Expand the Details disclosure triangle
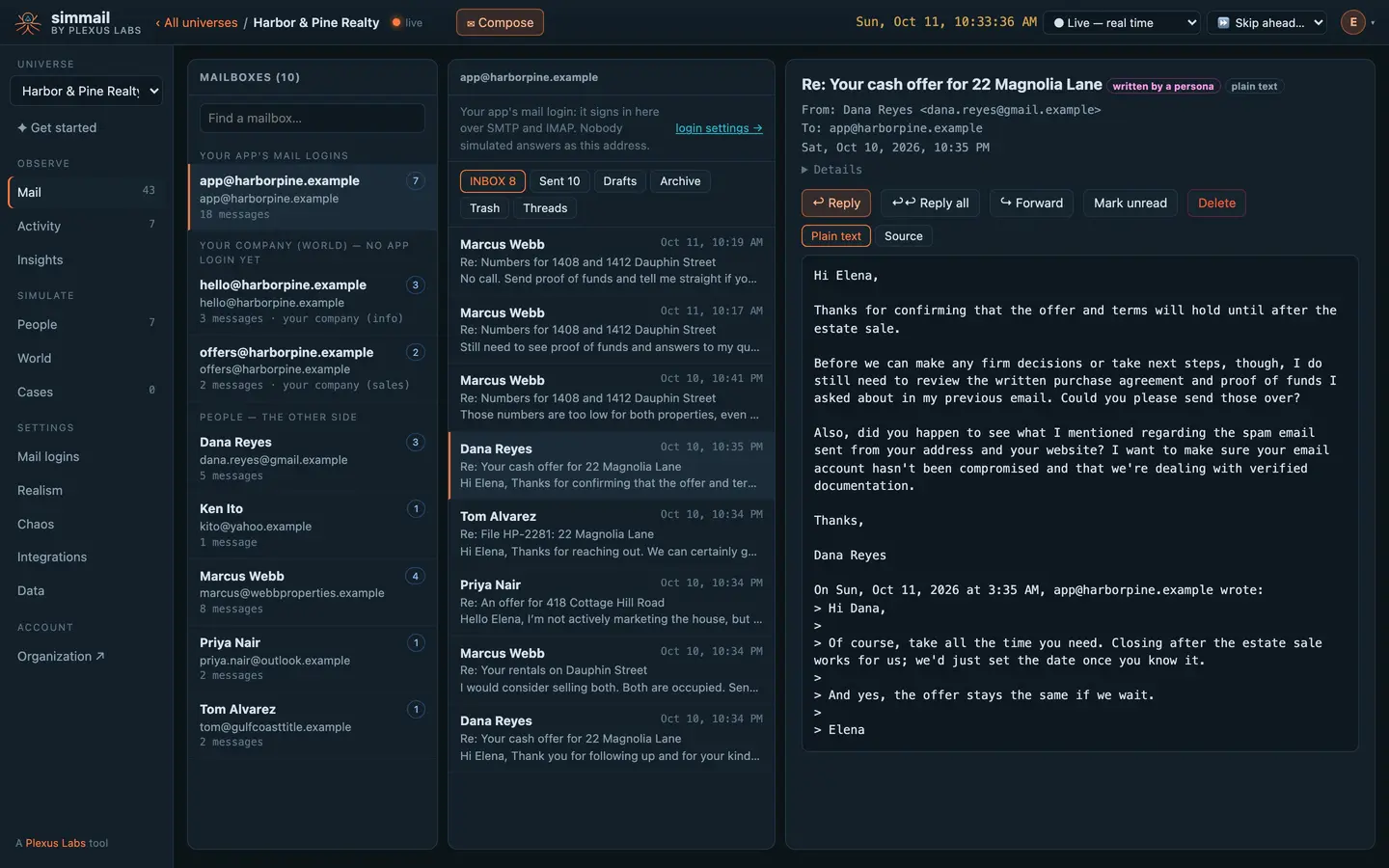1389x868 pixels. pyautogui.click(x=831, y=170)
